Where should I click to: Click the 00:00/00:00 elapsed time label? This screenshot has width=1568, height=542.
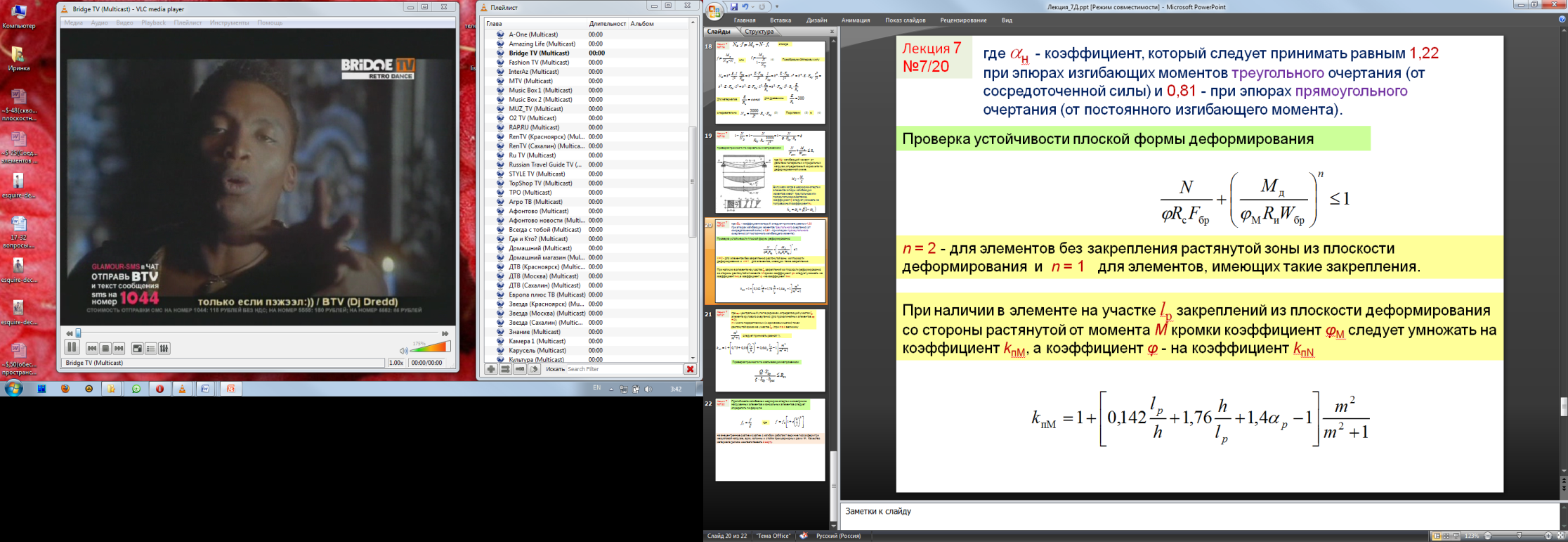[426, 363]
